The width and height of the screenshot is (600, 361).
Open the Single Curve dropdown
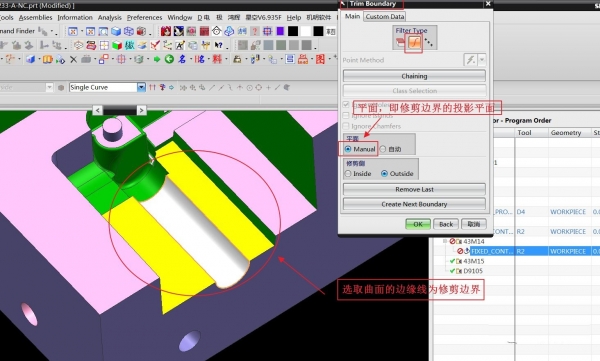tap(141, 87)
